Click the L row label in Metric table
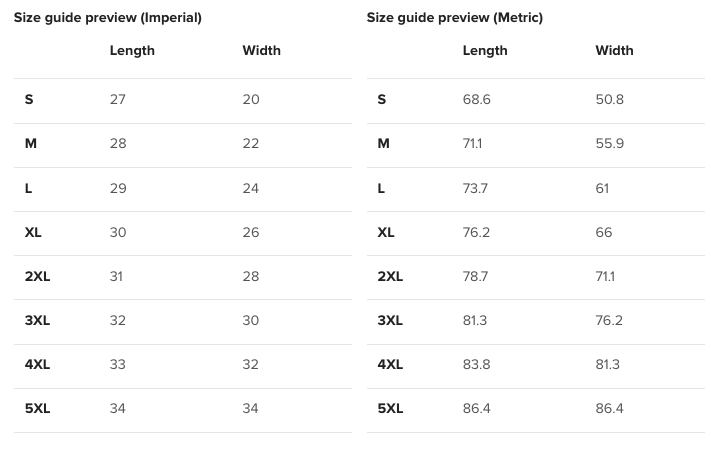Image resolution: width=719 pixels, height=450 pixels. [381, 188]
